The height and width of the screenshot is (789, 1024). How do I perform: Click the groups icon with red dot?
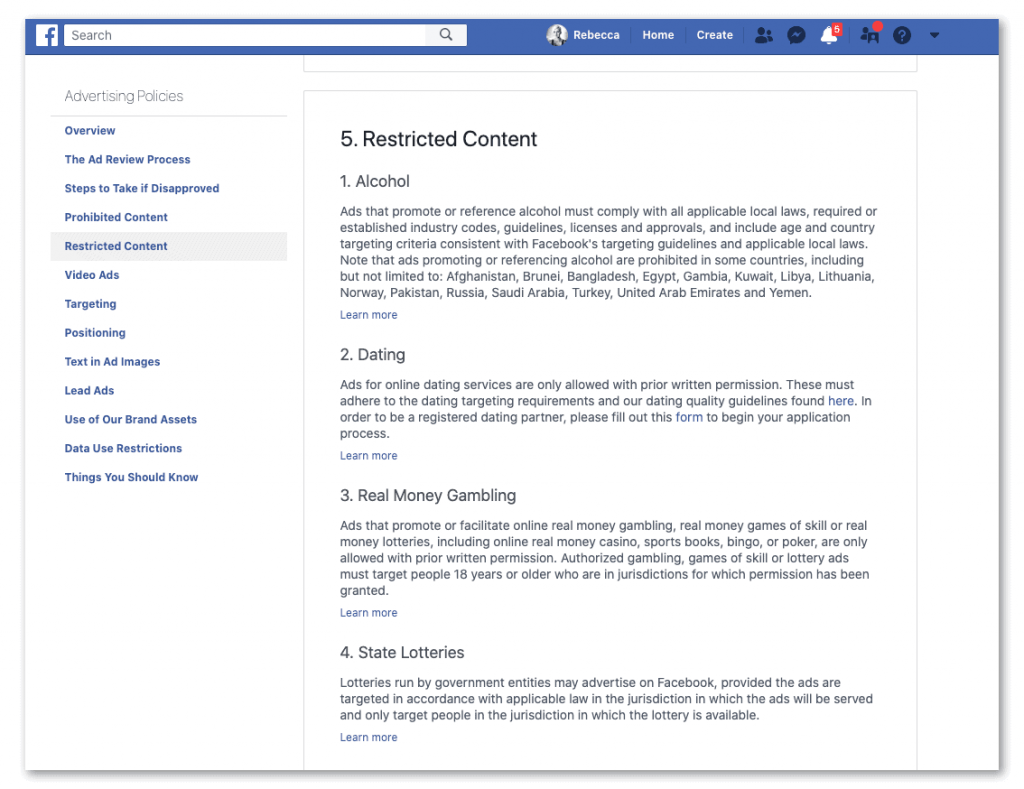[870, 35]
